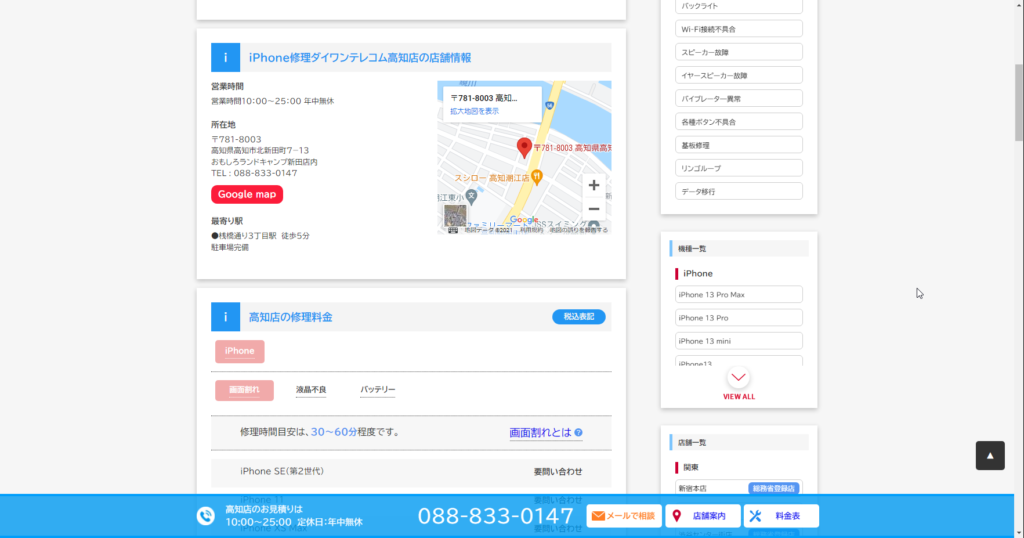Image resolution: width=1024 pixels, height=538 pixels.
Task: Click the info icon by 店舗情報 heading
Action: click(225, 57)
